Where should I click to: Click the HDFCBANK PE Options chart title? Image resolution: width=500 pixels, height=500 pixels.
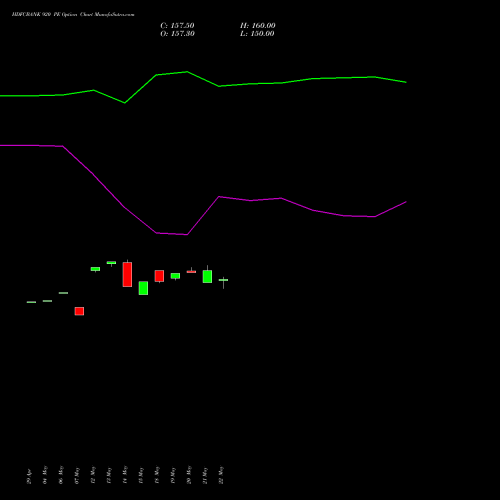pos(73,15)
